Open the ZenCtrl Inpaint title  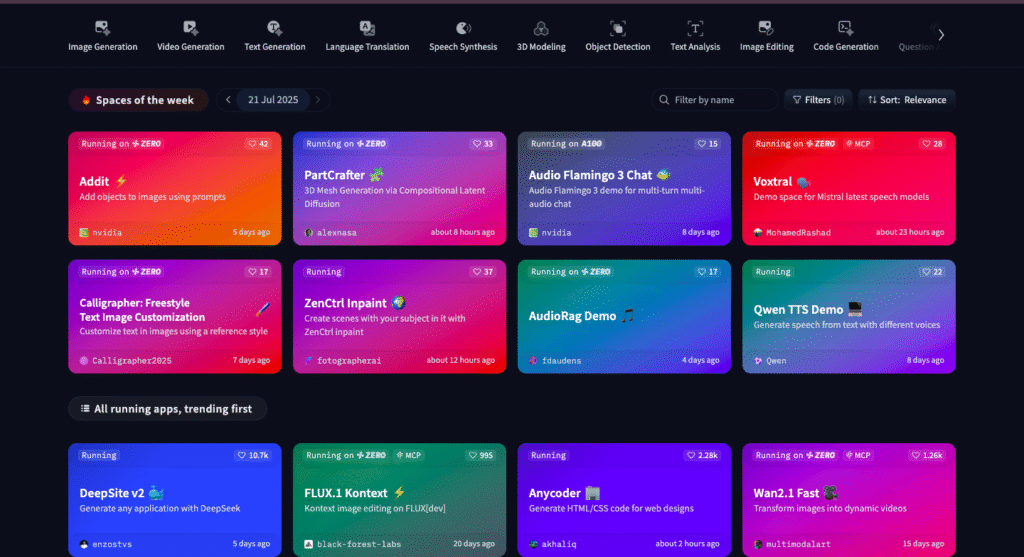pyautogui.click(x=345, y=303)
